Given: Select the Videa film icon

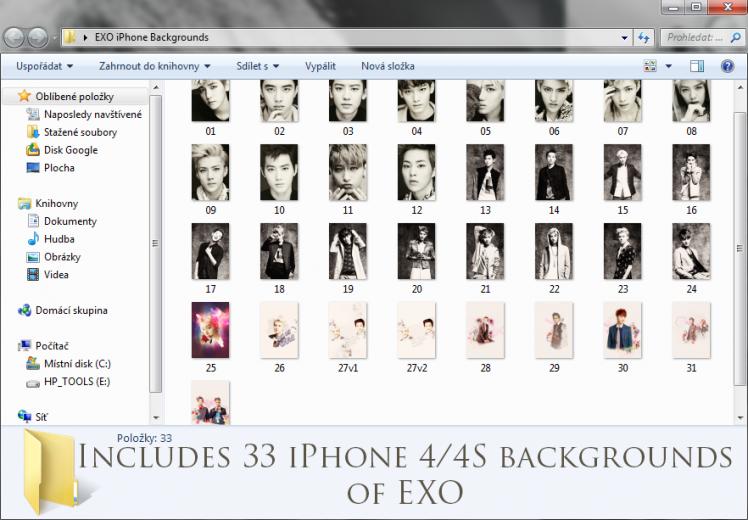Looking at the screenshot, I should [32, 275].
